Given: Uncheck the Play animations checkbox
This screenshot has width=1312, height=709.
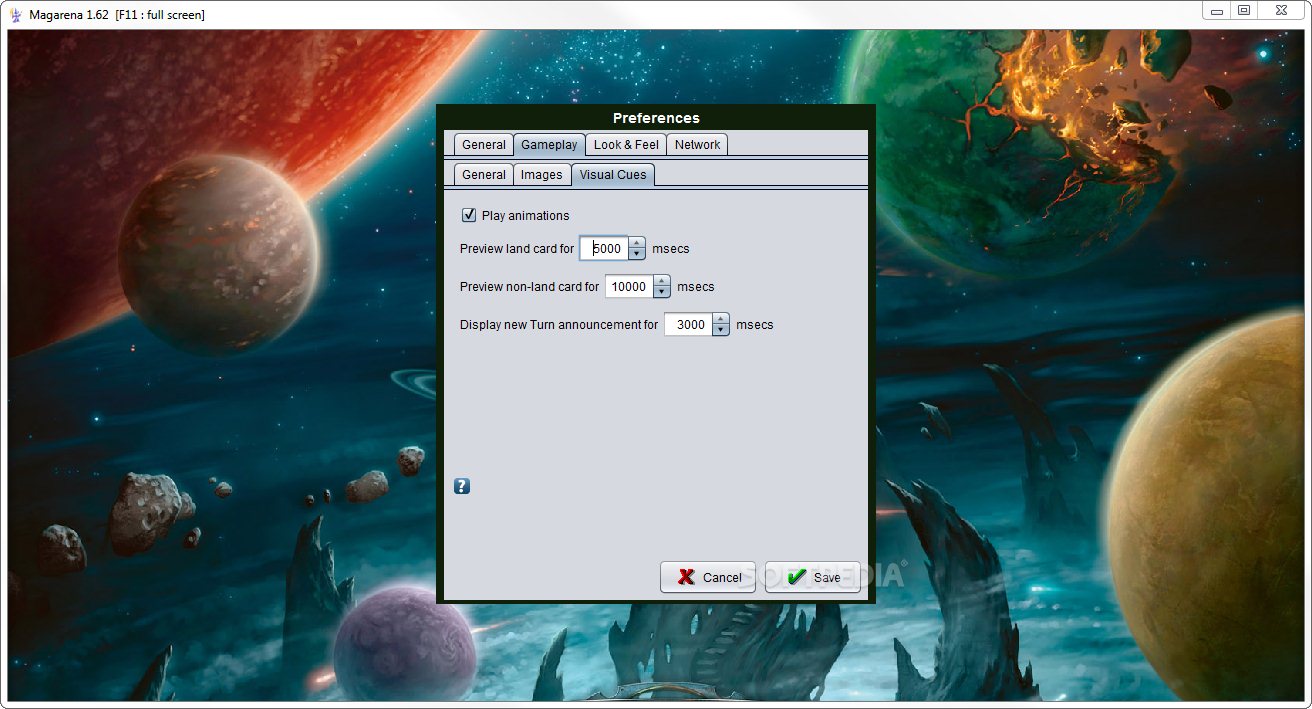Looking at the screenshot, I should pyautogui.click(x=468, y=215).
